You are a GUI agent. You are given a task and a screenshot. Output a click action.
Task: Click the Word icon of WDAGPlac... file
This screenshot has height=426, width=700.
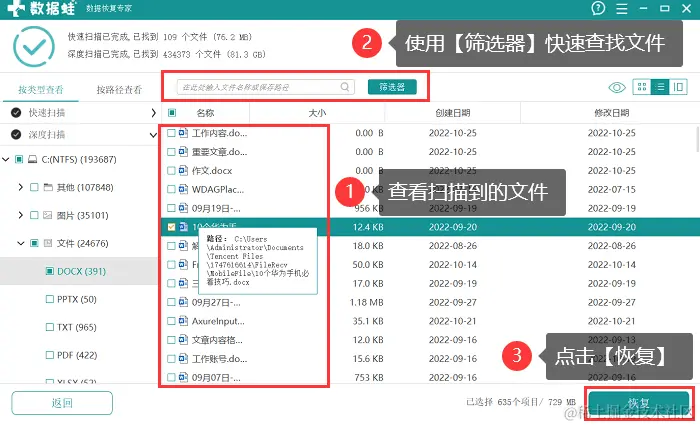183,189
